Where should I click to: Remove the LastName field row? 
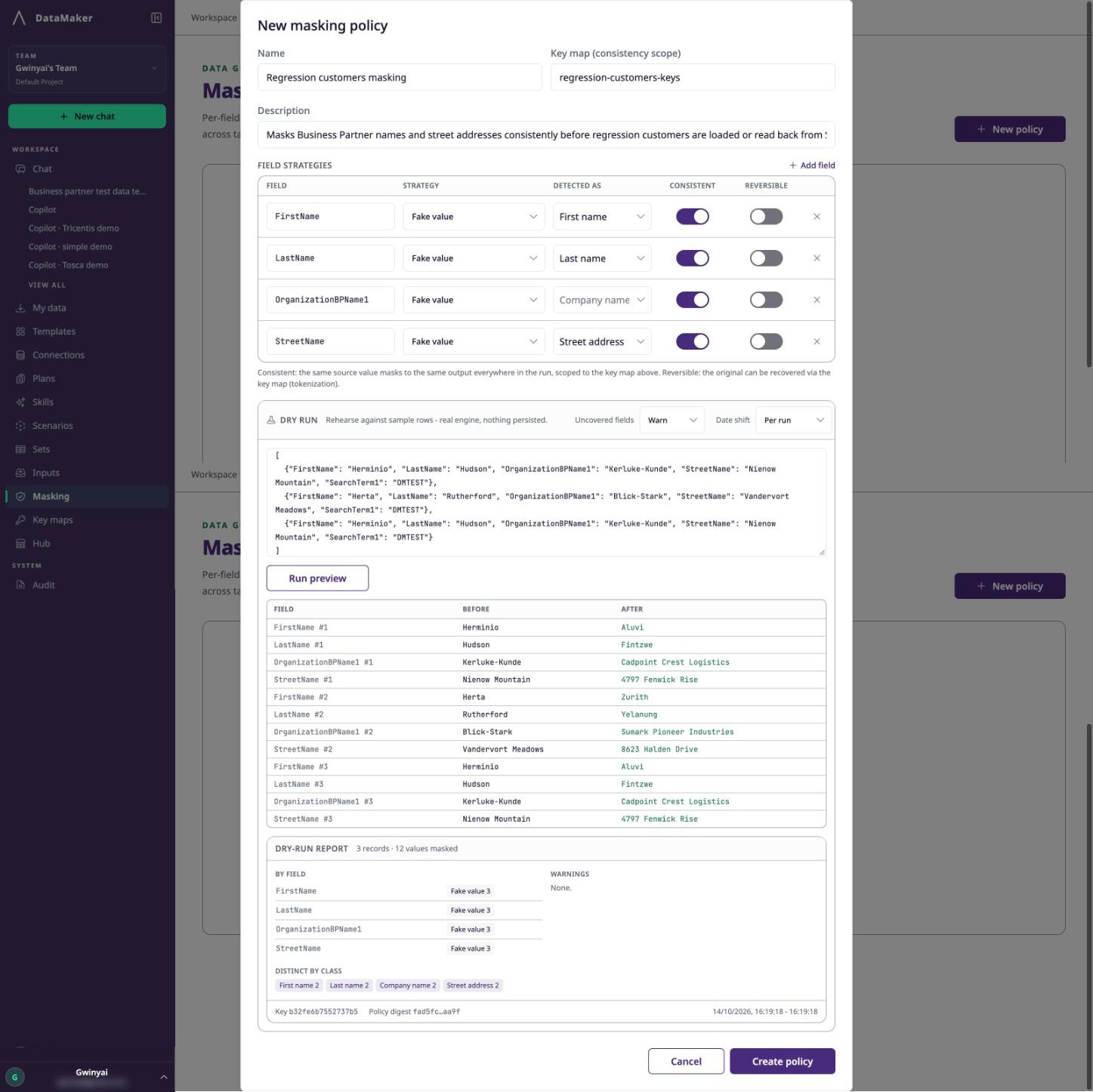(817, 258)
